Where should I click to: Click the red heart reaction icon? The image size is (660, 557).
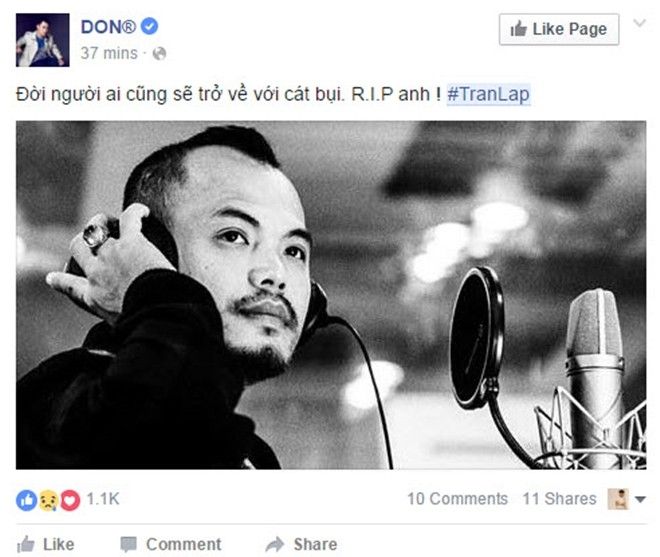70,500
